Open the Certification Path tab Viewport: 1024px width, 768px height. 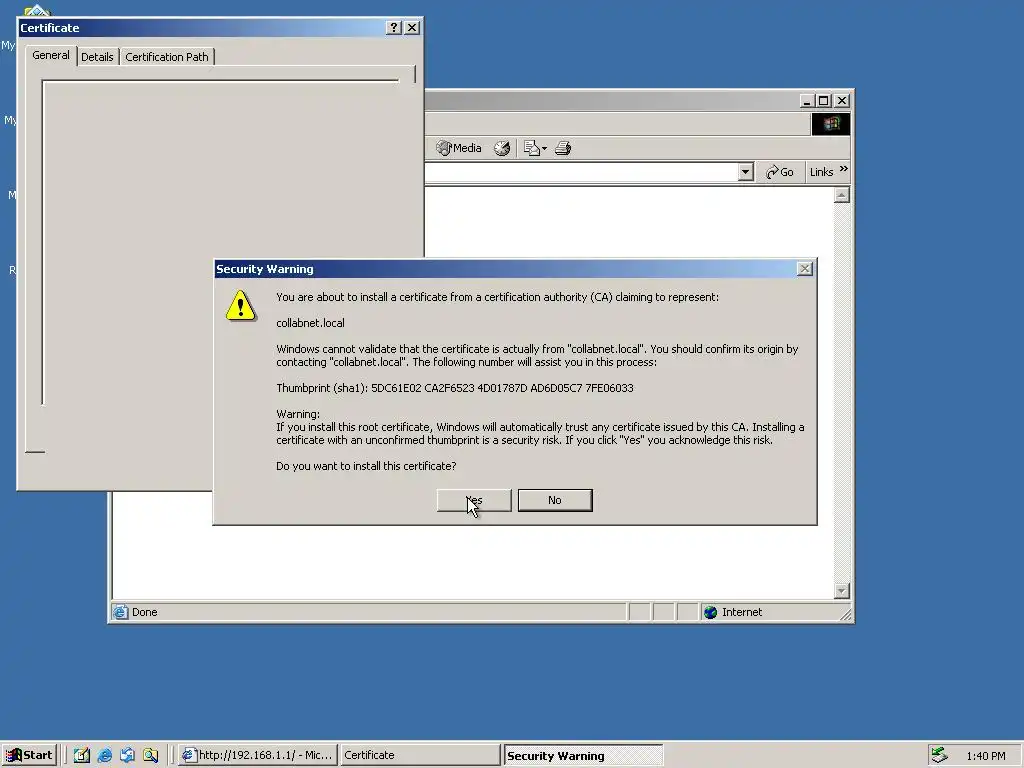point(167,57)
